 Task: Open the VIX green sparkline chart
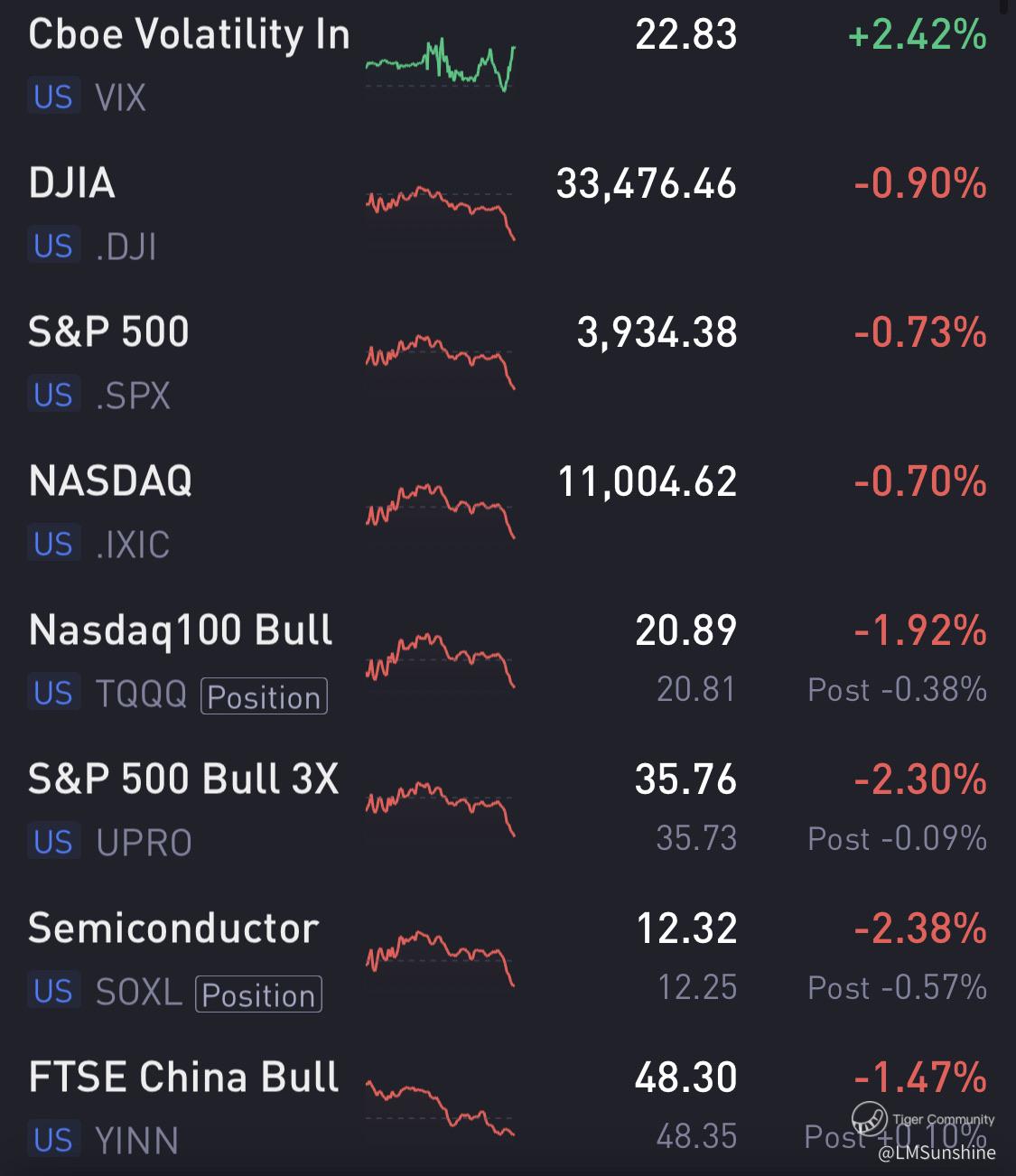pyautogui.click(x=440, y=65)
